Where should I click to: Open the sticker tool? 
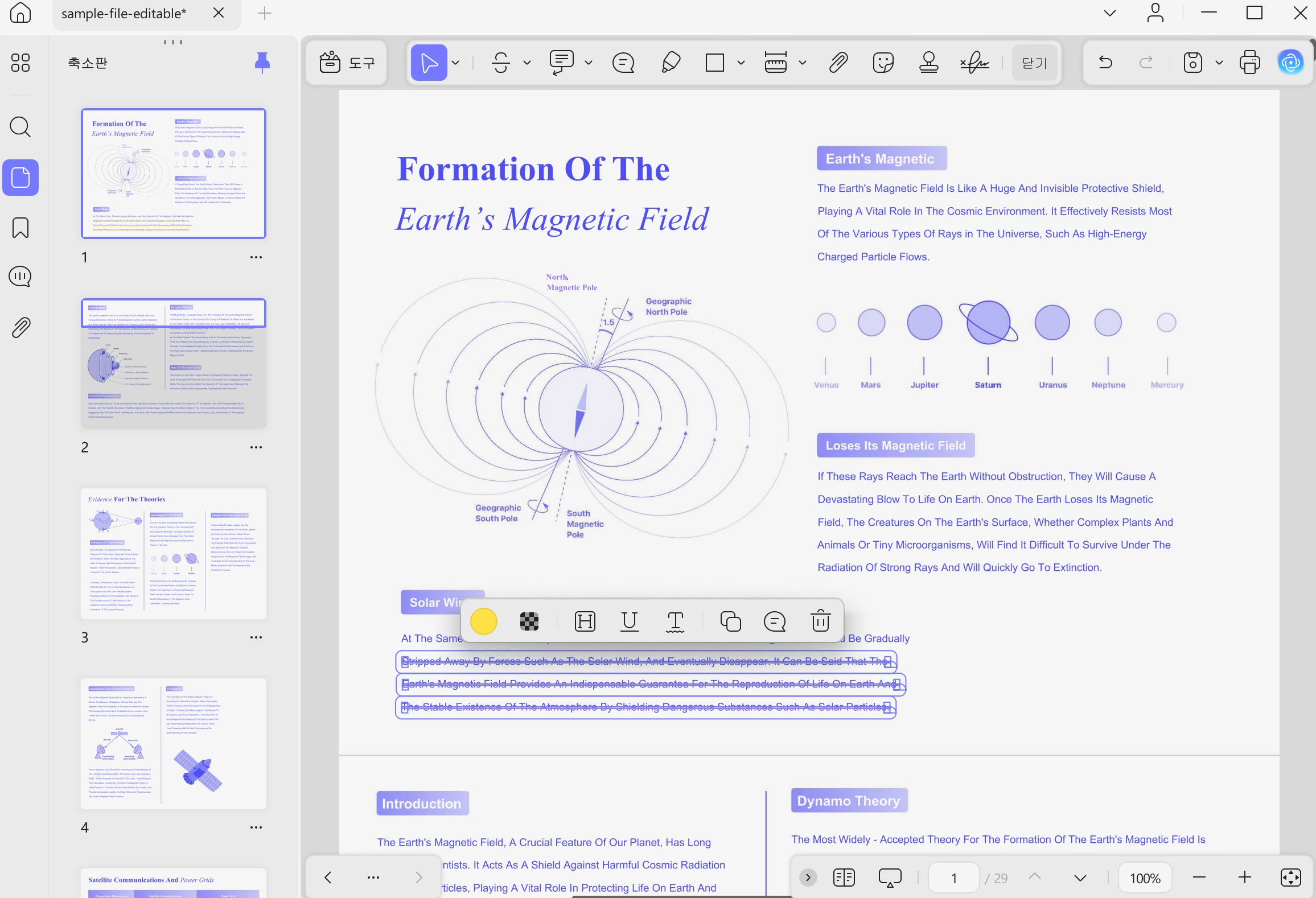pyautogui.click(x=883, y=63)
